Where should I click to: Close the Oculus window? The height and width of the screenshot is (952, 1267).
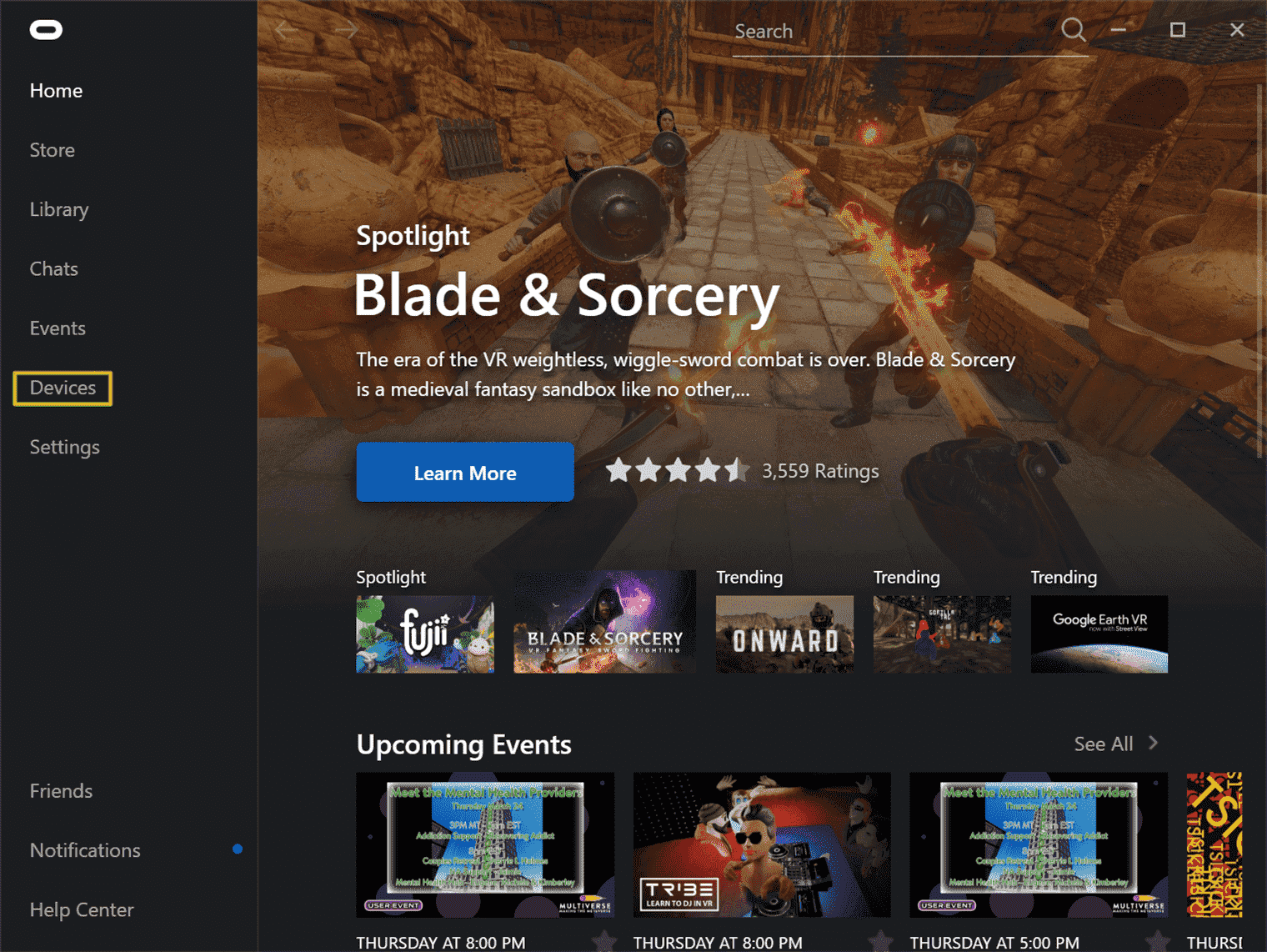1237,30
